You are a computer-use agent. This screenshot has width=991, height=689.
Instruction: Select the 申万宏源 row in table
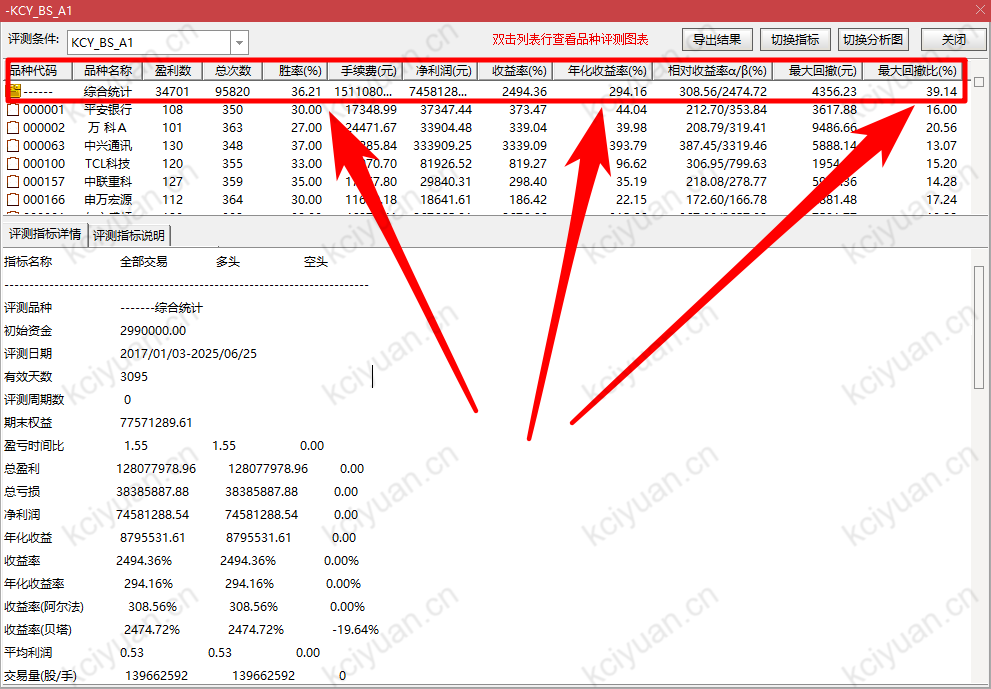click(x=108, y=200)
